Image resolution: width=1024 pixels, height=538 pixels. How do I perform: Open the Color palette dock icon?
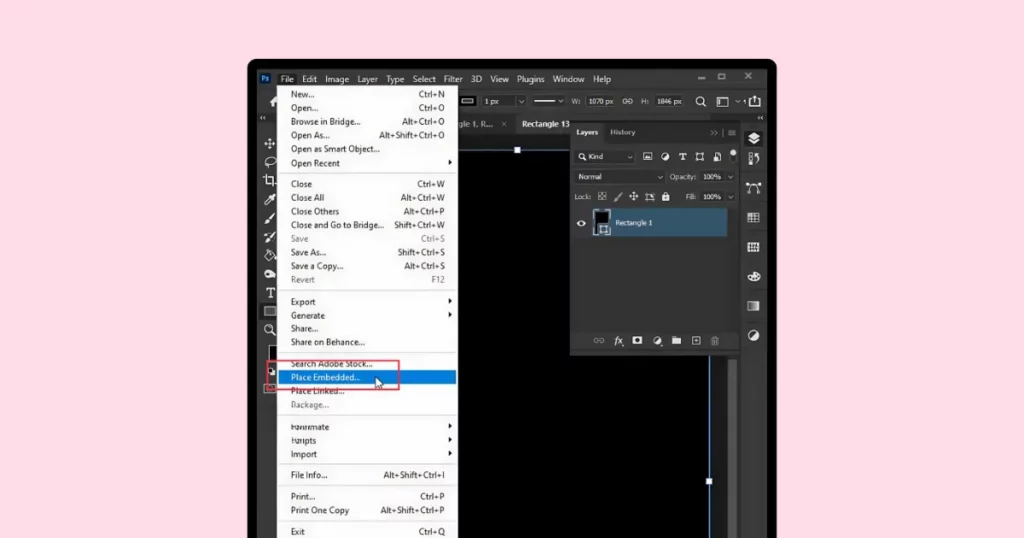[754, 277]
